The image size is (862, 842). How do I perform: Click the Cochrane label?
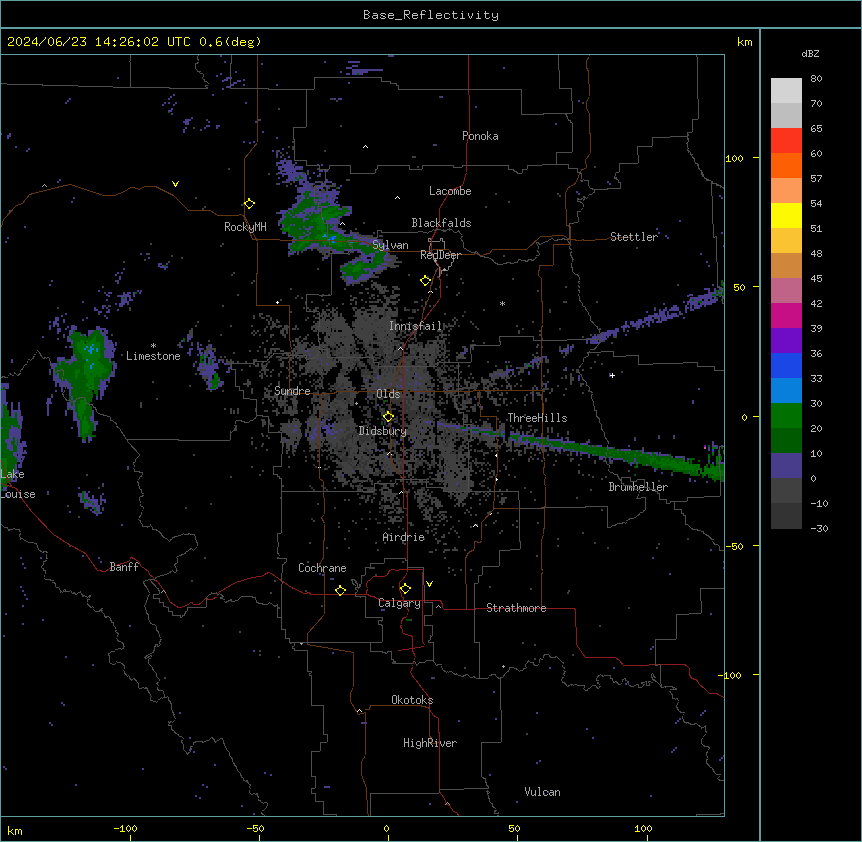point(322,568)
